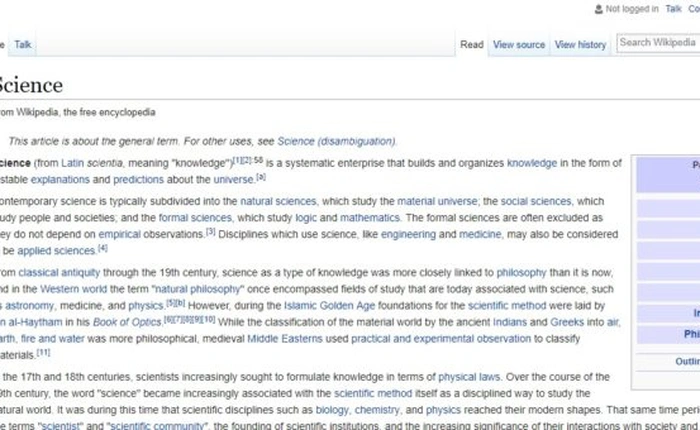This screenshot has width=700, height=430.
Task: Open the Middle Easterns link
Action: tap(285, 339)
